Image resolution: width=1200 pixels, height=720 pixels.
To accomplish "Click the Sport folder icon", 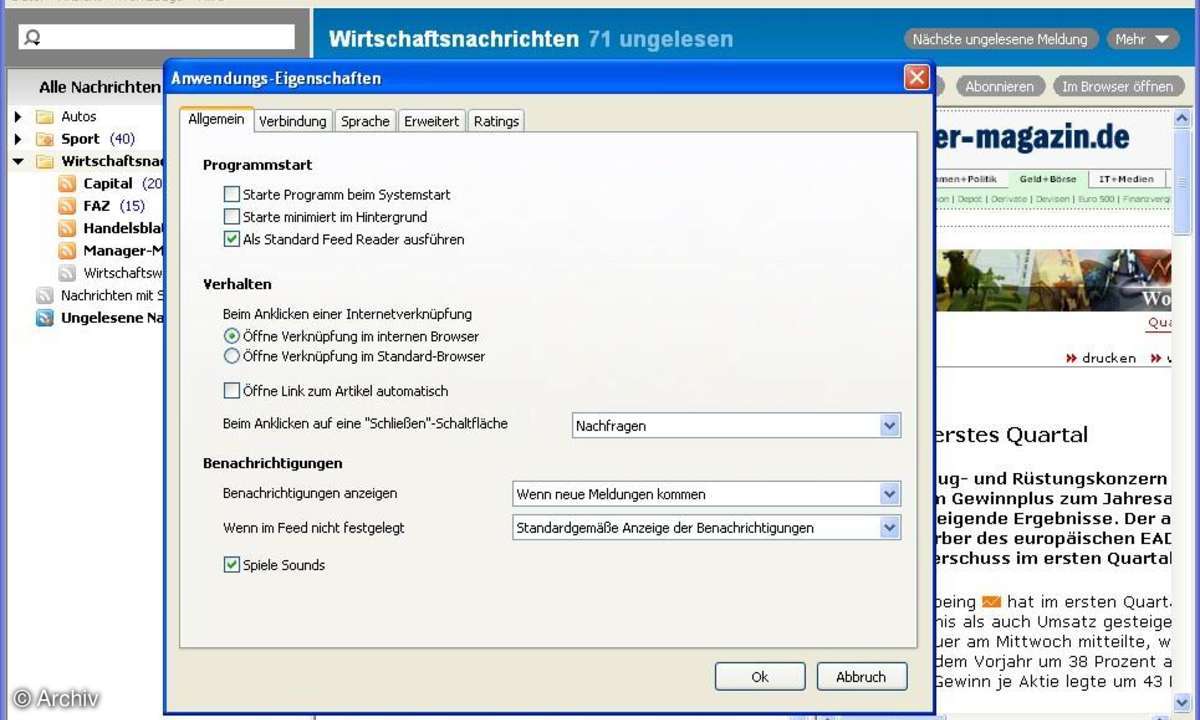I will pyautogui.click(x=44, y=139).
